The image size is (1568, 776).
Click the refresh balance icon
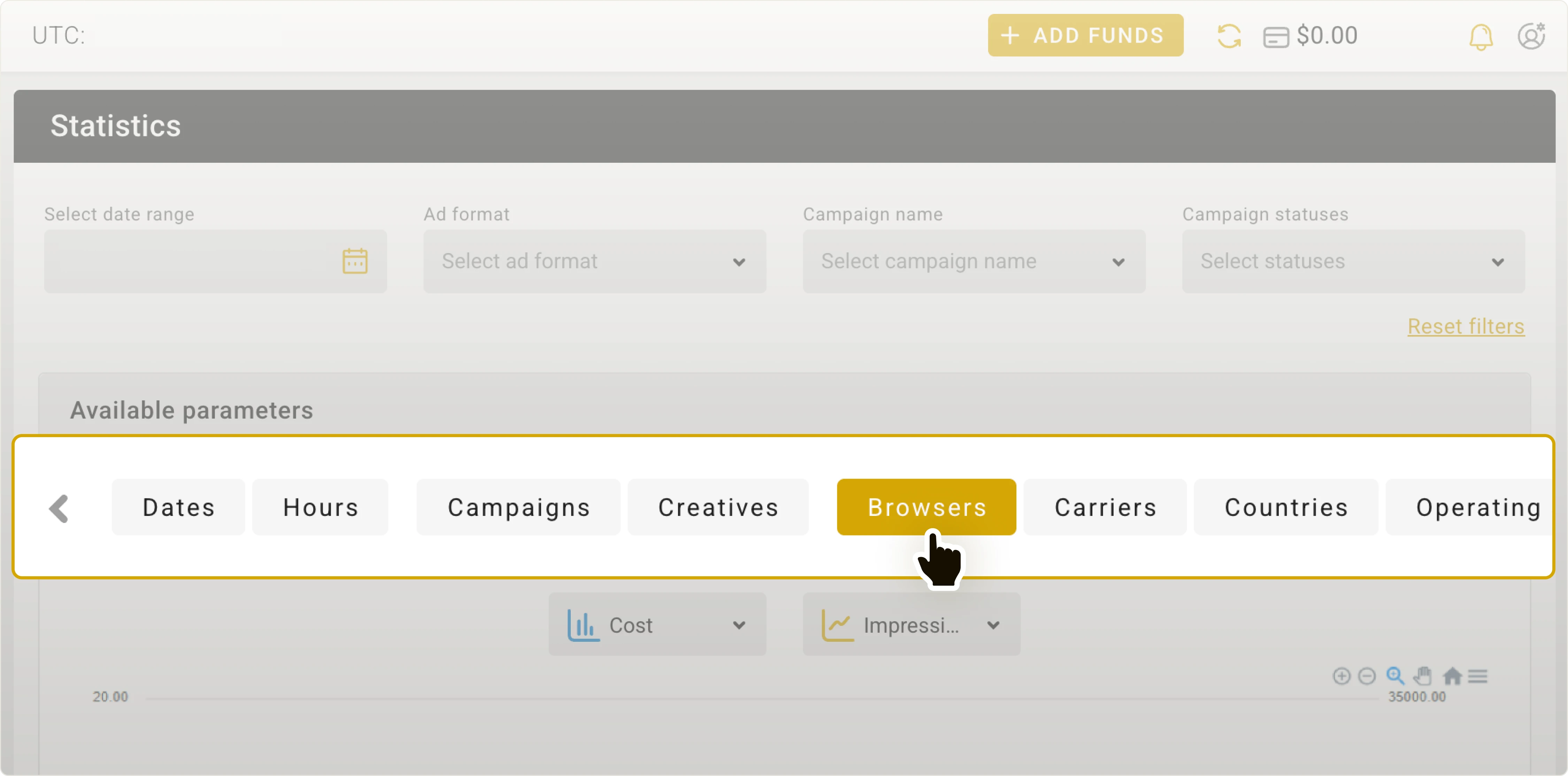point(1230,35)
